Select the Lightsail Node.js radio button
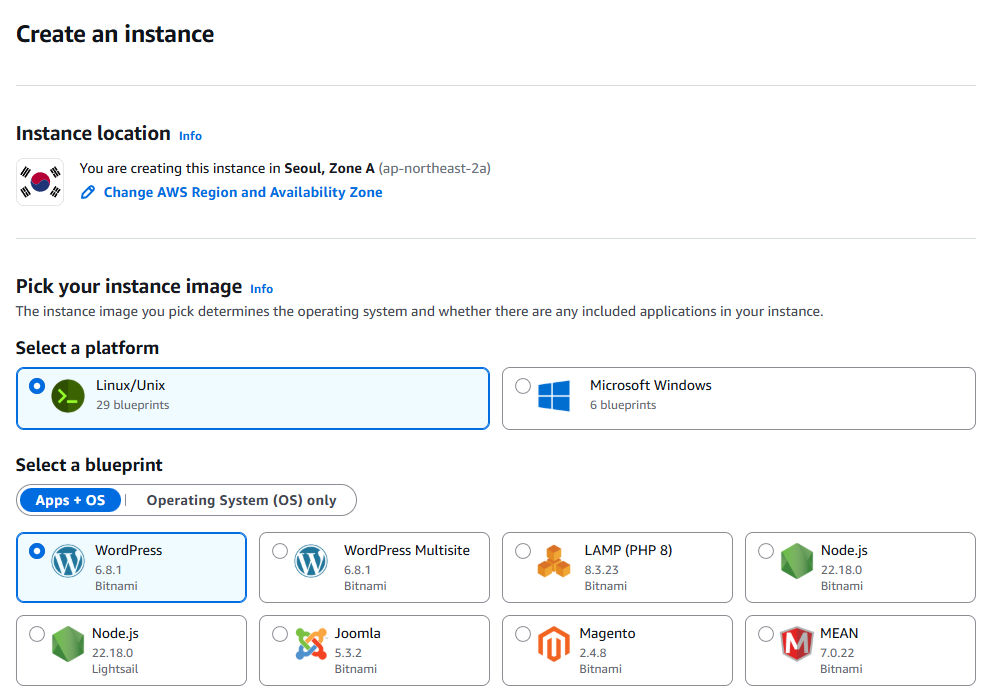This screenshot has width=1000, height=693. point(37,633)
